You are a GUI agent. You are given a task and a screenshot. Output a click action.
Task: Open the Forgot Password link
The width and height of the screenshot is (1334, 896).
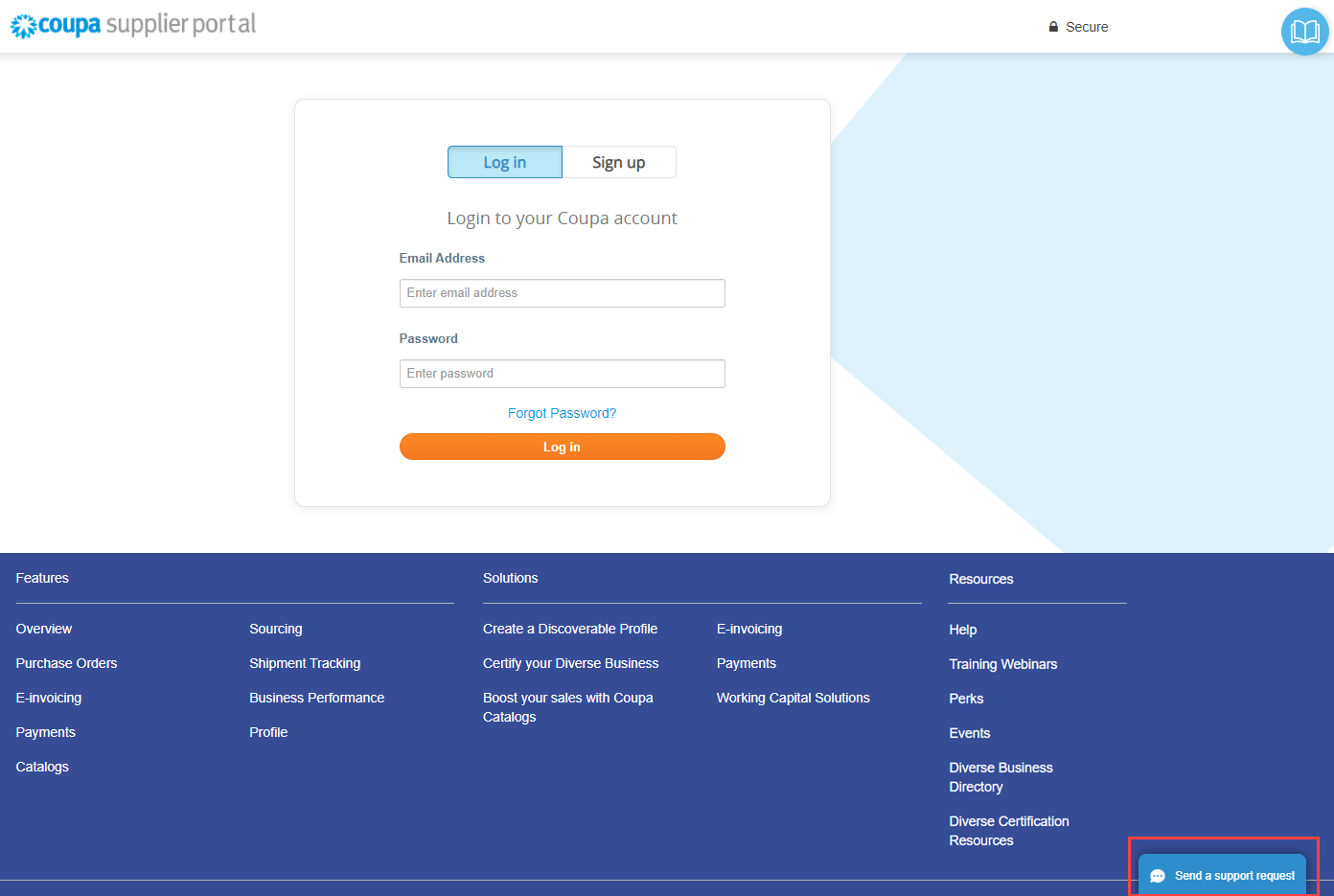pos(562,413)
